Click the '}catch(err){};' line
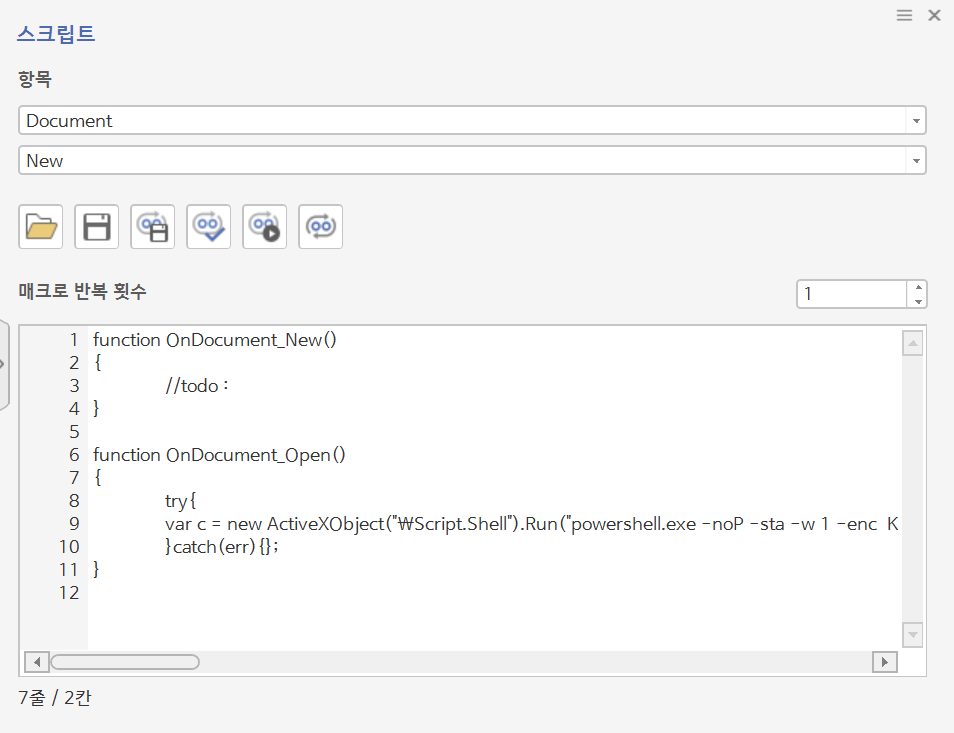The image size is (954, 733). [221, 547]
